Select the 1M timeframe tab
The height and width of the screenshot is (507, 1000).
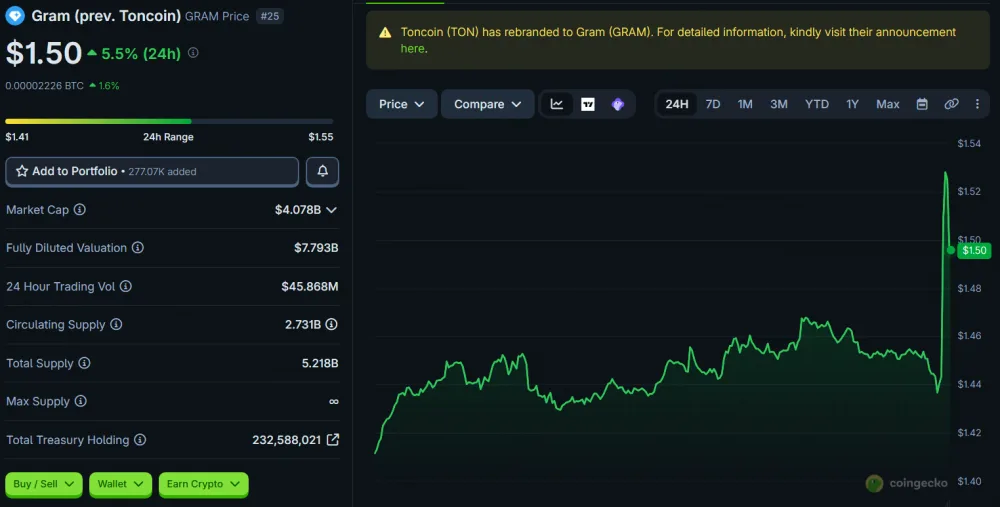coord(745,104)
